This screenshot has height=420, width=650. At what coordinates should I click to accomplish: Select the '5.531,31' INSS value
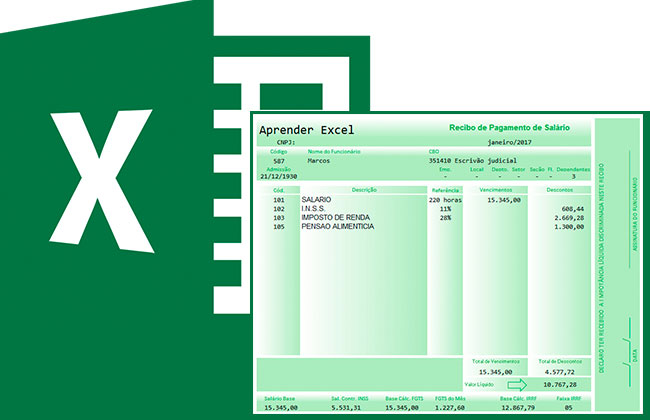(x=346, y=408)
